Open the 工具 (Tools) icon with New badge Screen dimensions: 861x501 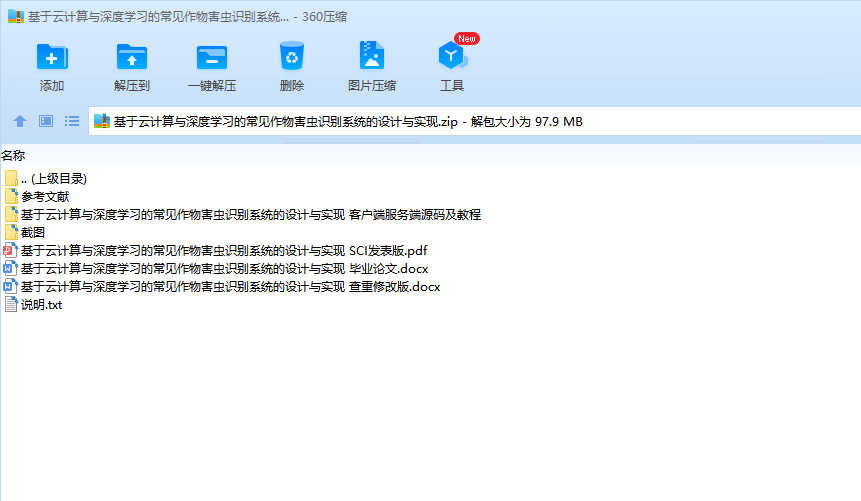tap(452, 55)
